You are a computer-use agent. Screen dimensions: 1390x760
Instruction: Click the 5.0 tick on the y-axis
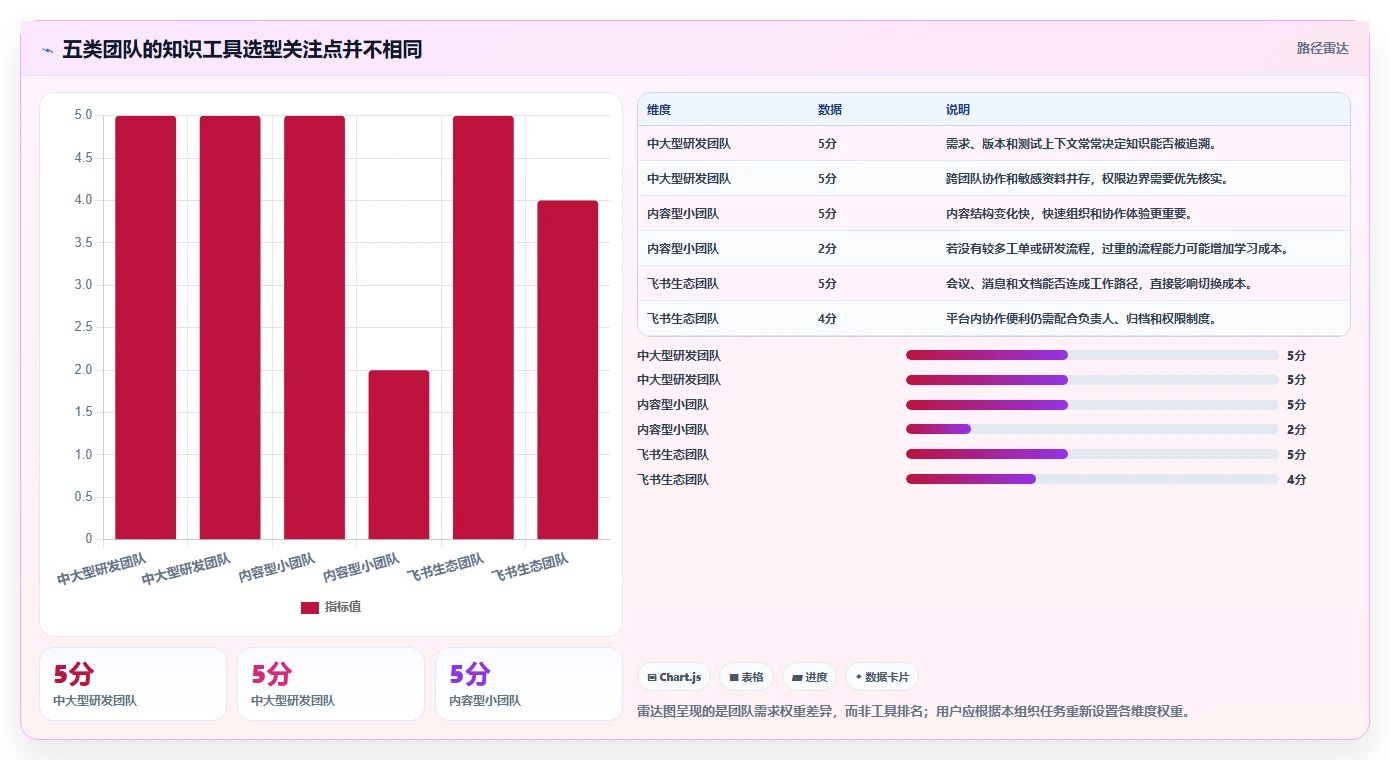(x=83, y=115)
